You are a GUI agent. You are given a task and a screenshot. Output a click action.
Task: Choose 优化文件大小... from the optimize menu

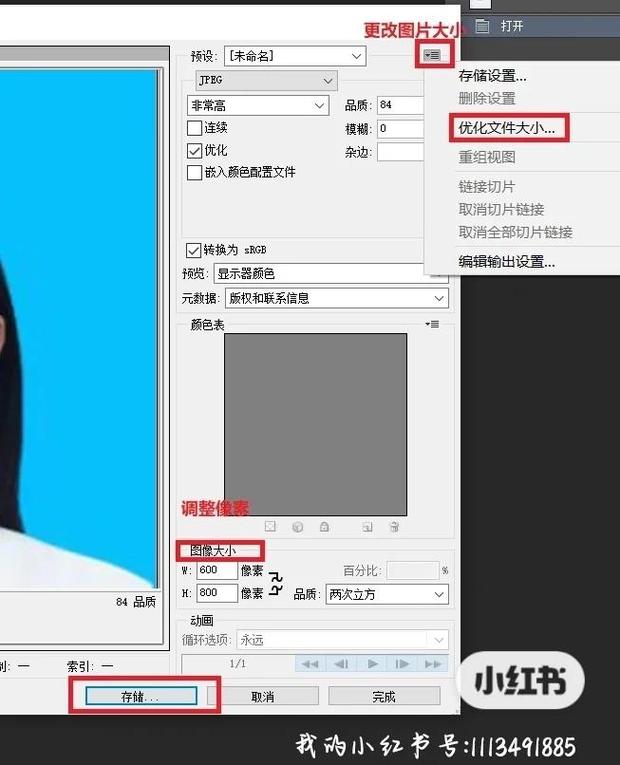[507, 128]
